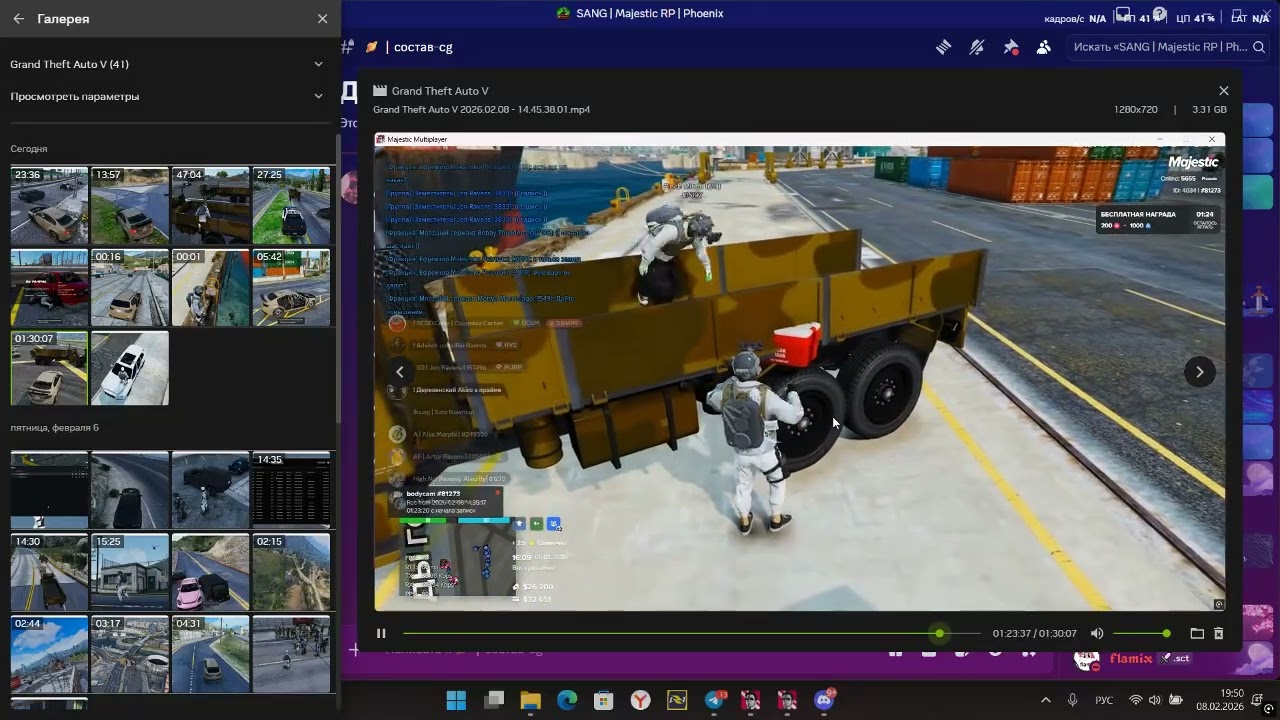The image size is (1280, 720).
Task: Open Yandex Browser from taskbar
Action: (640, 700)
